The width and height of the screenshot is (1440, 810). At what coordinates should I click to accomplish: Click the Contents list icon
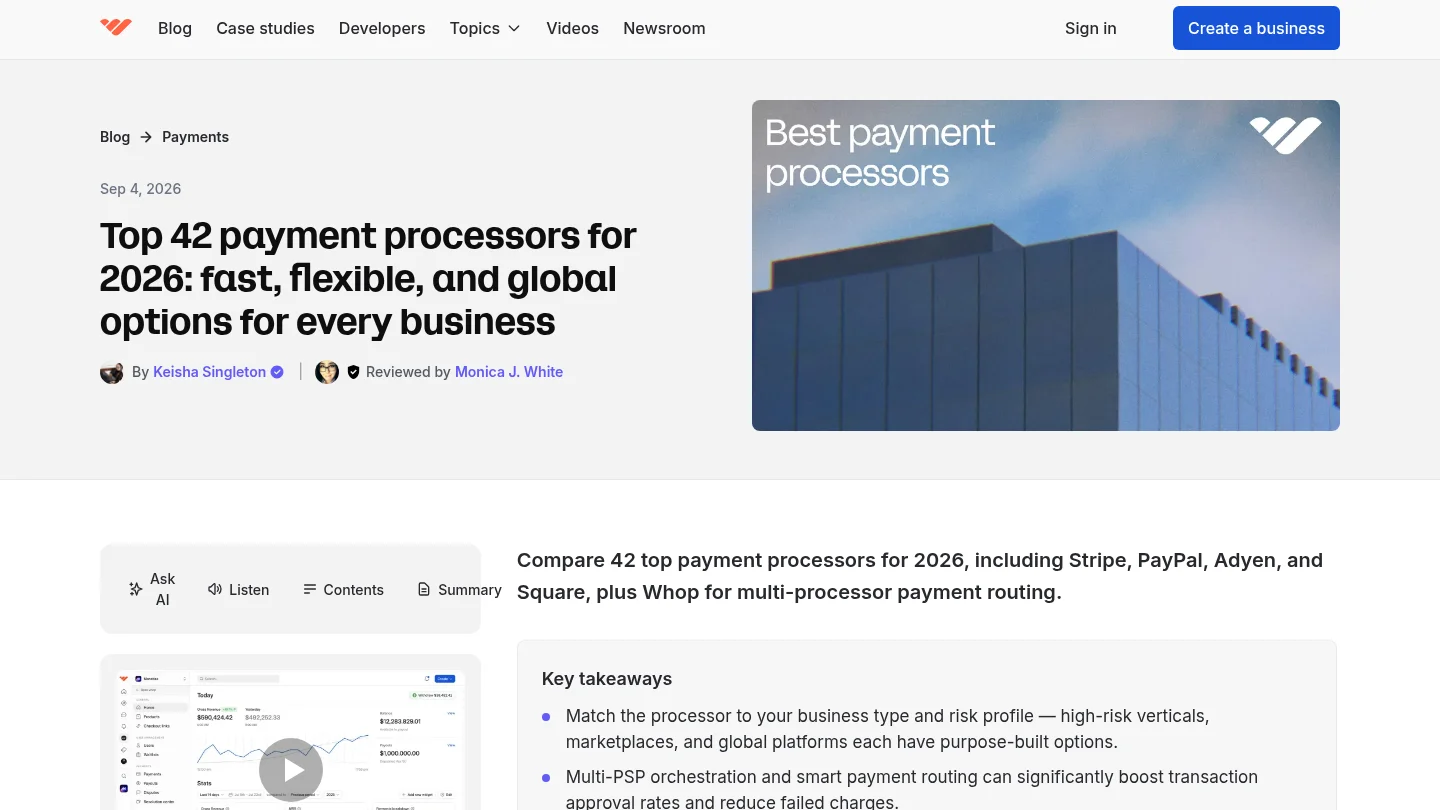(x=310, y=590)
